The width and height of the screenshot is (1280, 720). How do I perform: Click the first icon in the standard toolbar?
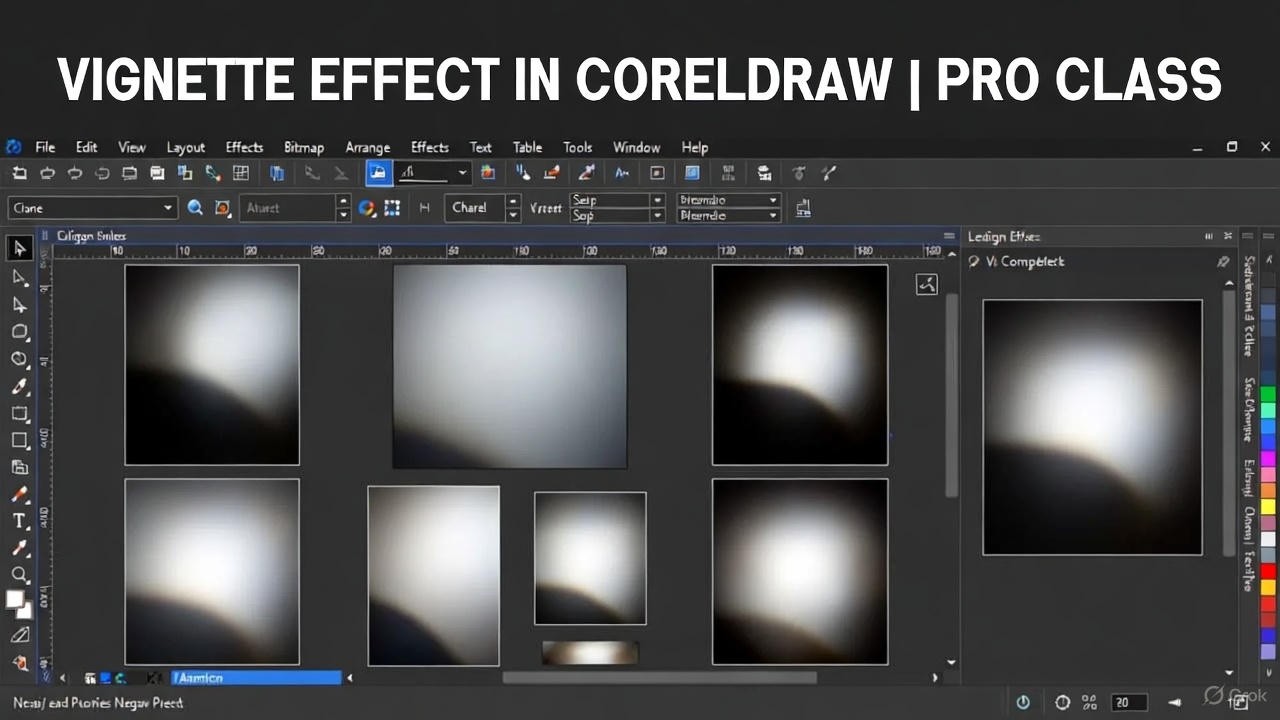coord(19,173)
